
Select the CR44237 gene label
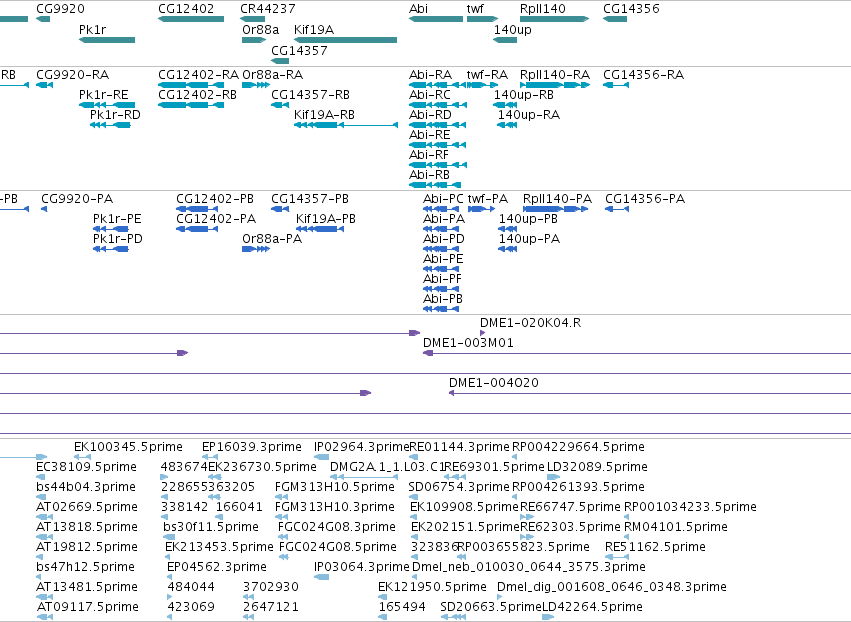click(268, 9)
